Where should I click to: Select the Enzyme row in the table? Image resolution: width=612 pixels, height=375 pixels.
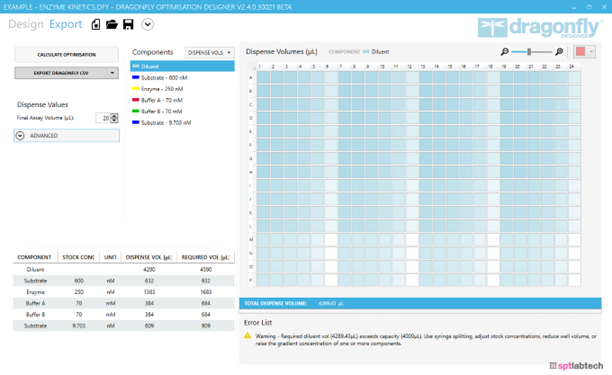pyautogui.click(x=124, y=292)
